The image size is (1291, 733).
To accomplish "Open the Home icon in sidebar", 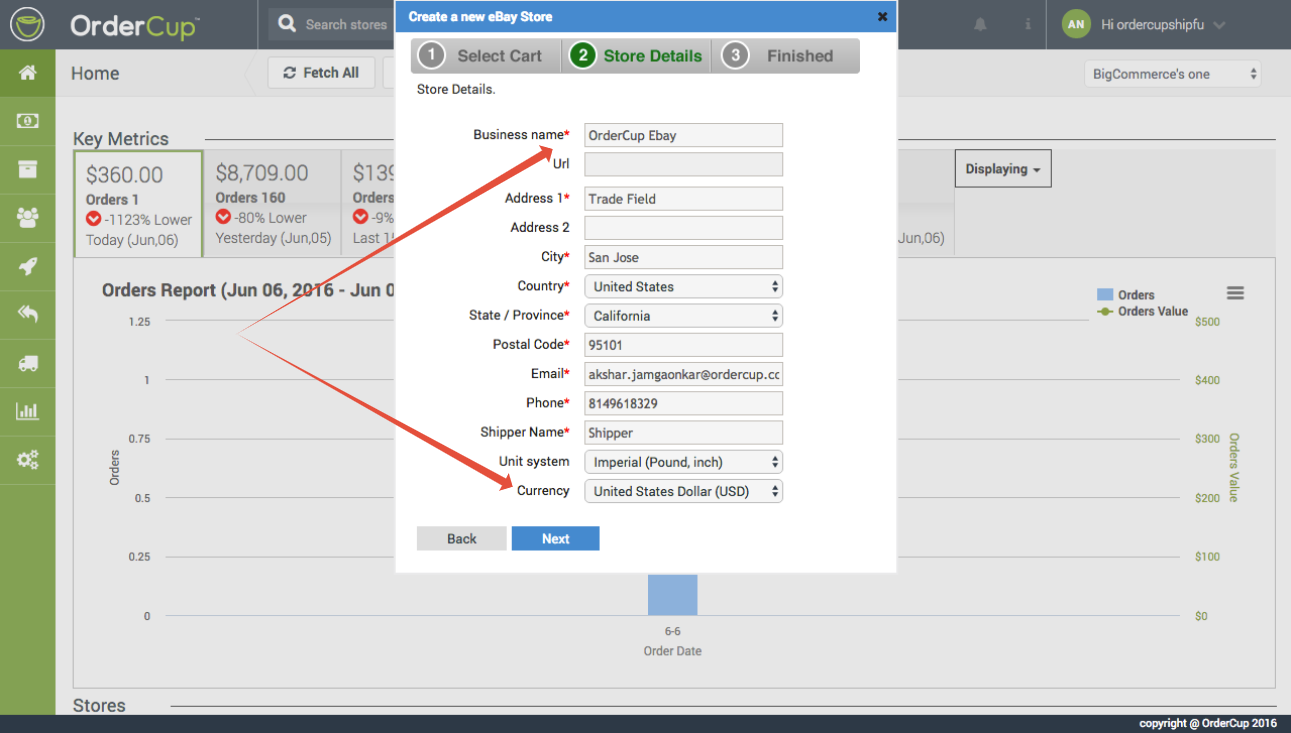I will click(27, 73).
